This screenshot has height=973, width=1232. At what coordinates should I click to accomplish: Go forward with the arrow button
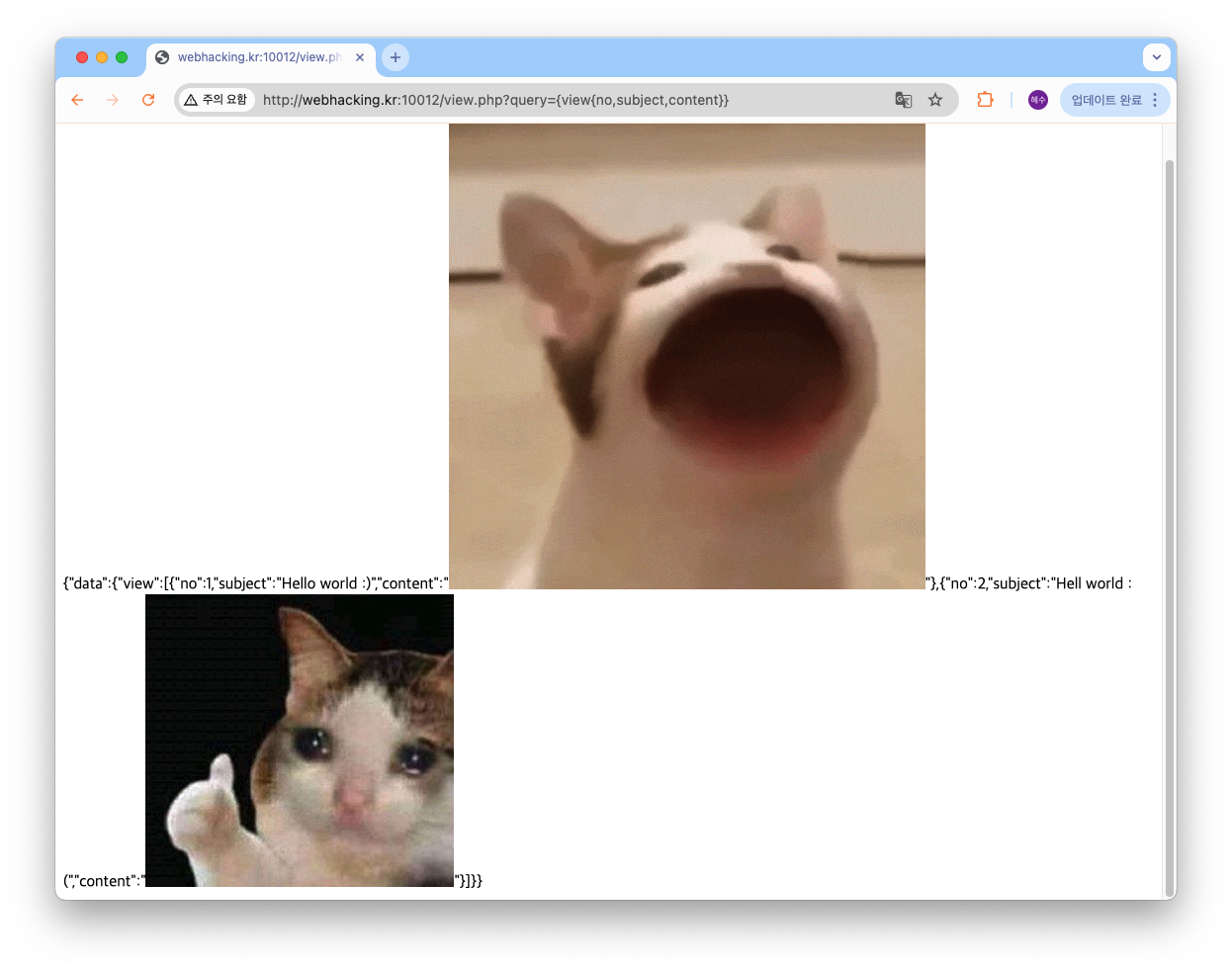113,100
